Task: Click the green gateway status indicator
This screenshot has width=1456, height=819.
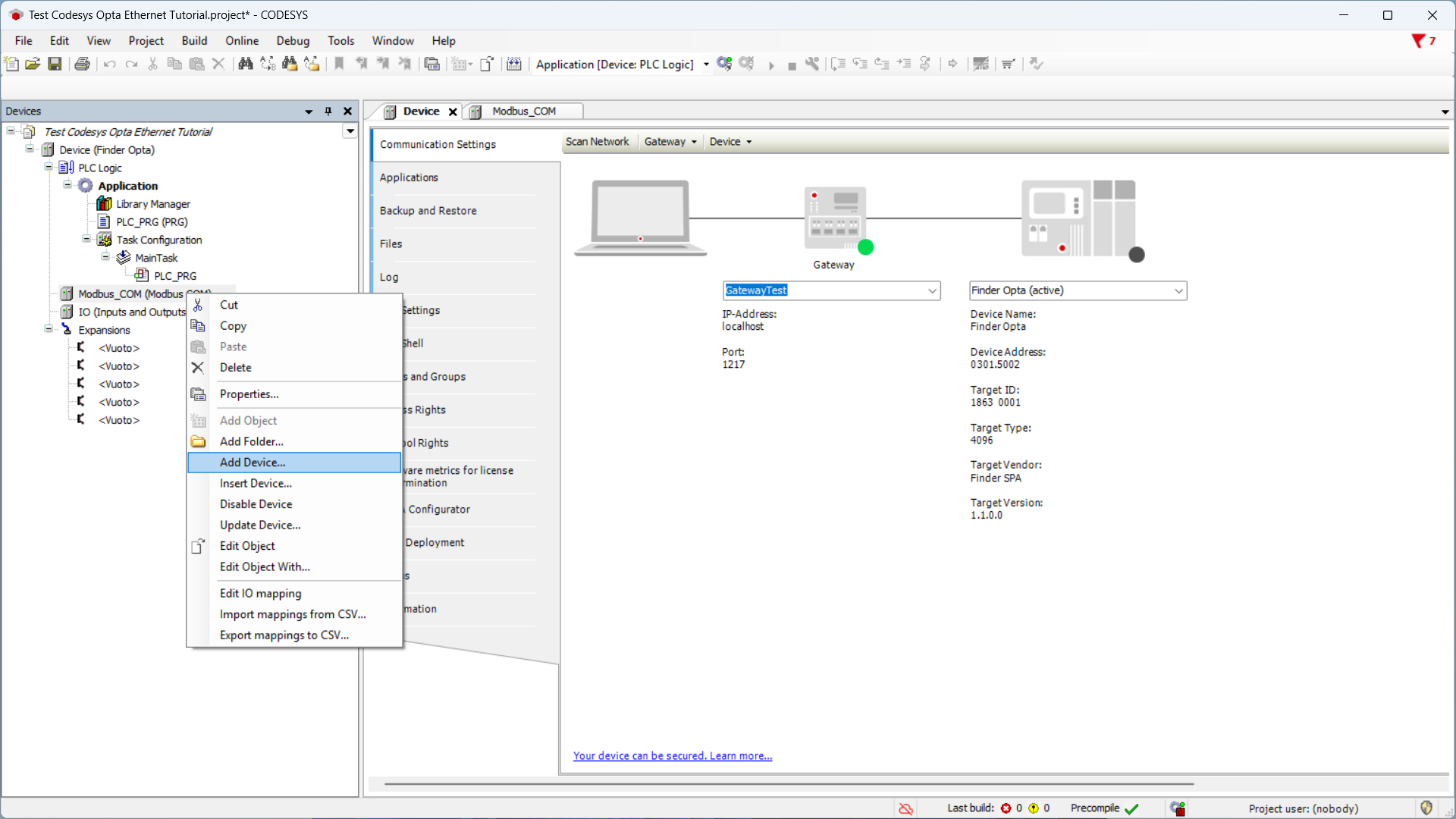Action: (x=866, y=247)
